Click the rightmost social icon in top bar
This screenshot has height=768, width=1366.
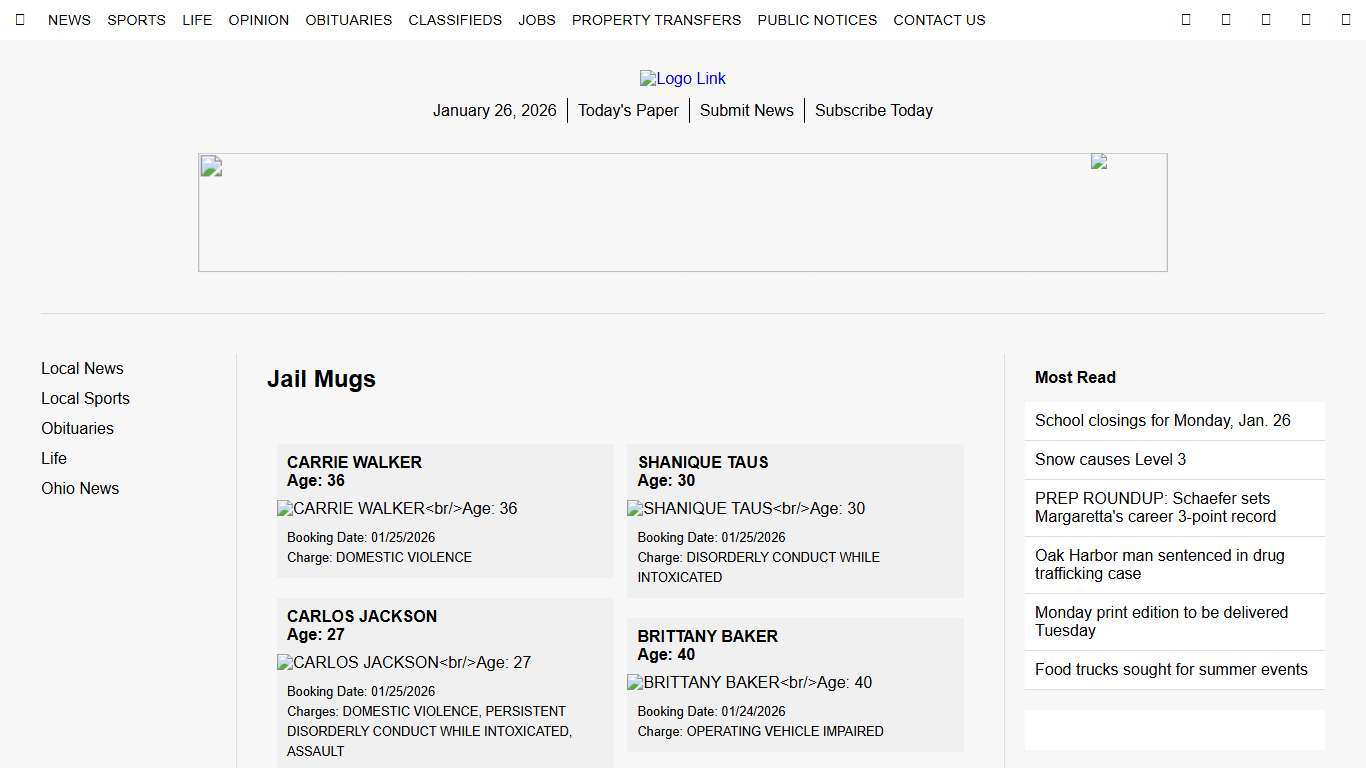pos(1345,19)
